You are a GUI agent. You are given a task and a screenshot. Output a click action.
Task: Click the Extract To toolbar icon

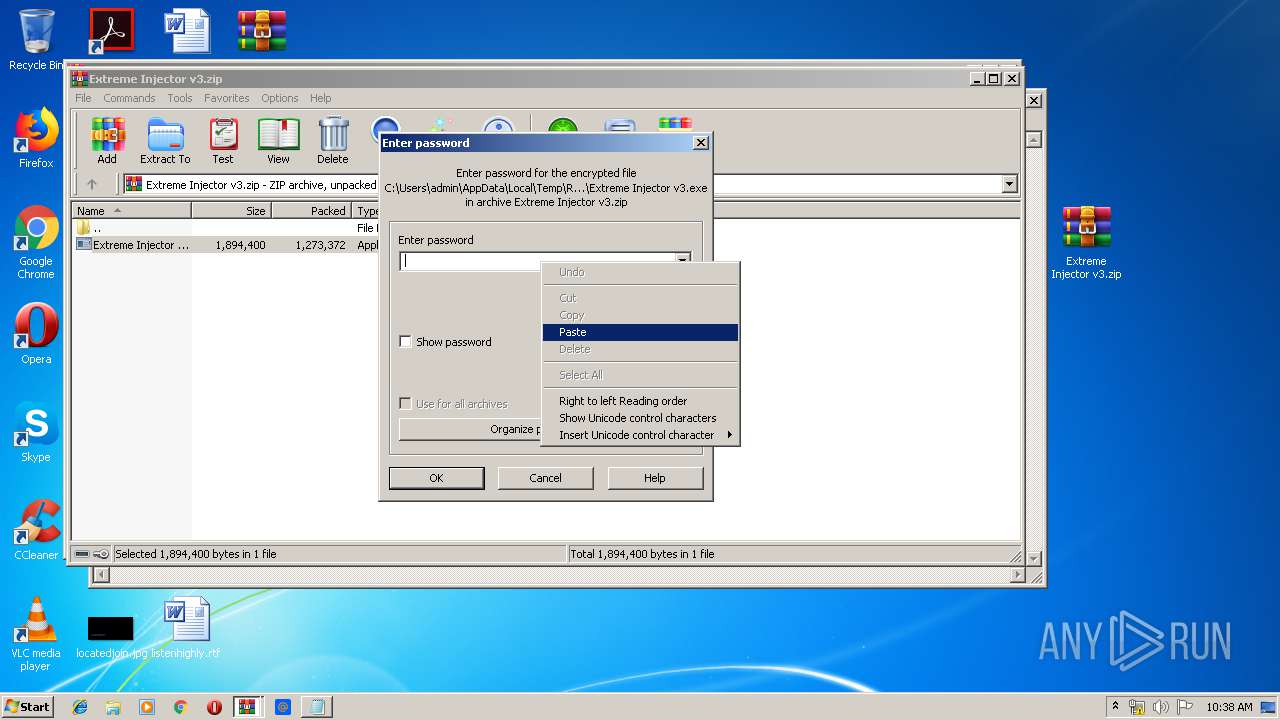tap(165, 141)
